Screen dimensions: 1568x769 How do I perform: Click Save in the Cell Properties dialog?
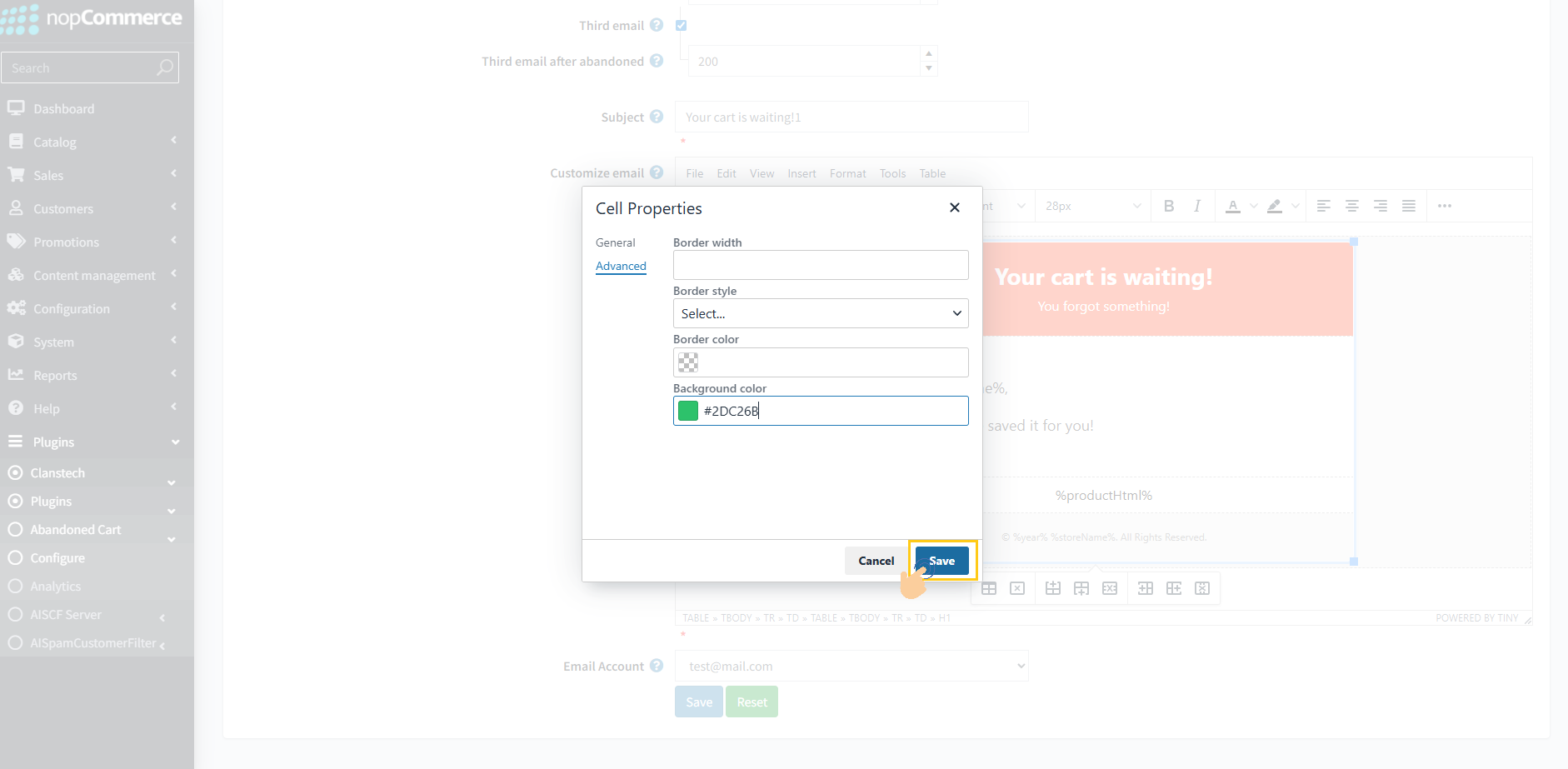click(941, 561)
